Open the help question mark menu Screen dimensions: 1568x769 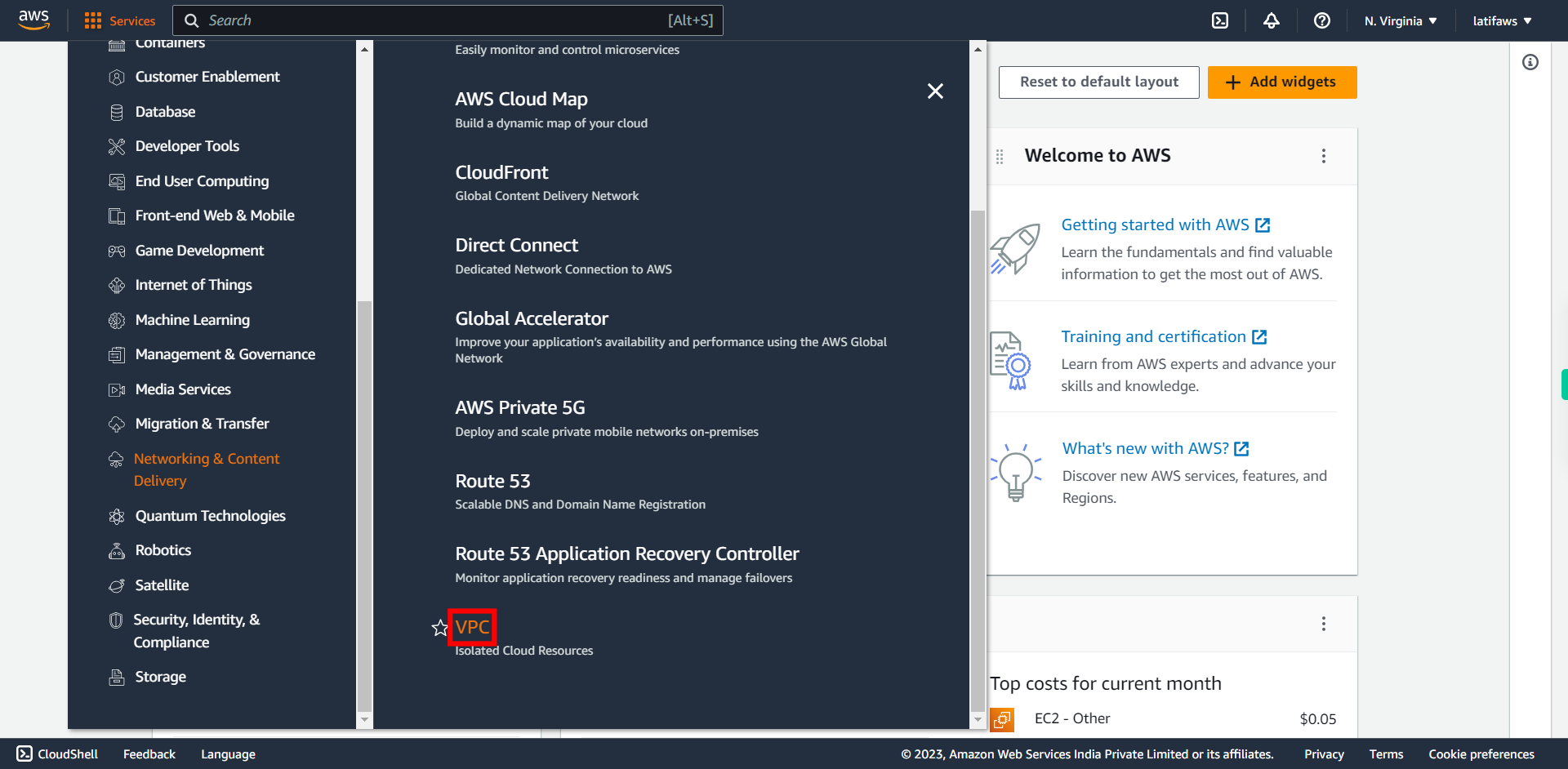coord(1322,20)
